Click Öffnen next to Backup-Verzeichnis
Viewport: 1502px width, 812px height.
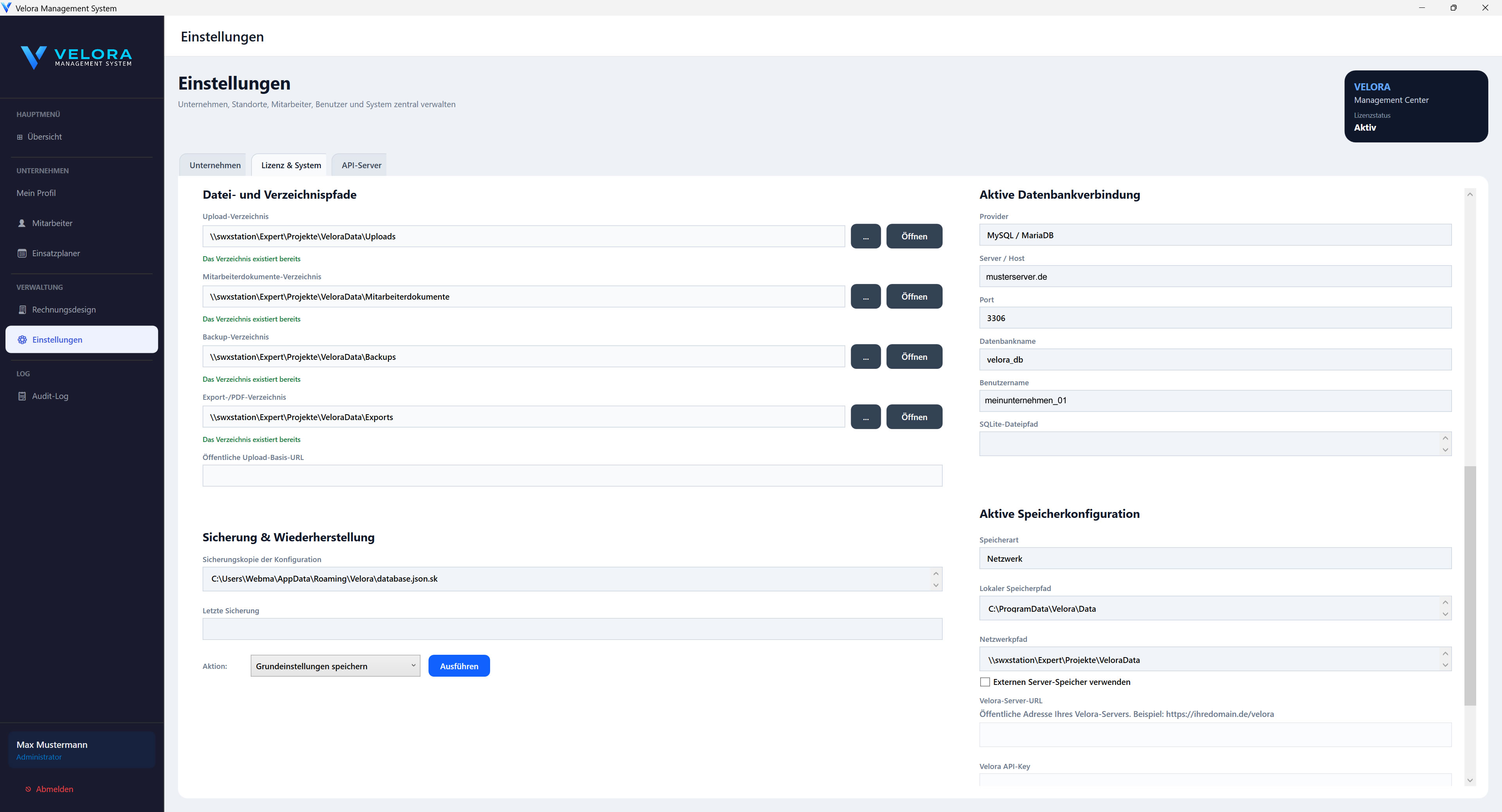[914, 357]
